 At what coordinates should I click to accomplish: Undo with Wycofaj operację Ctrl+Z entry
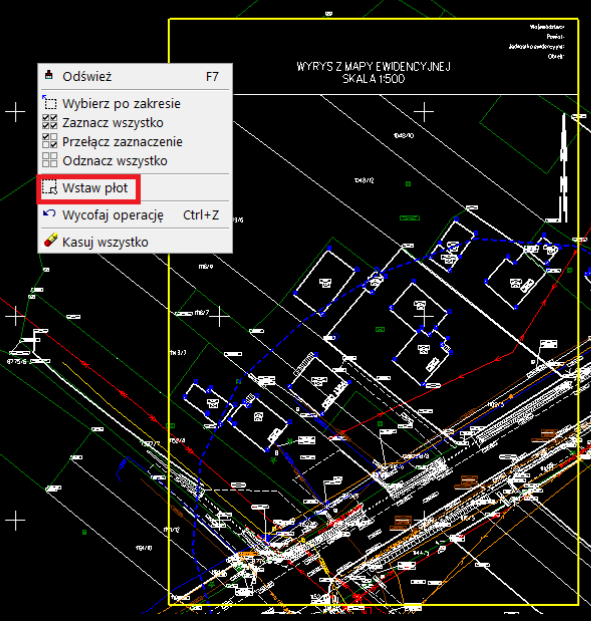[135, 215]
